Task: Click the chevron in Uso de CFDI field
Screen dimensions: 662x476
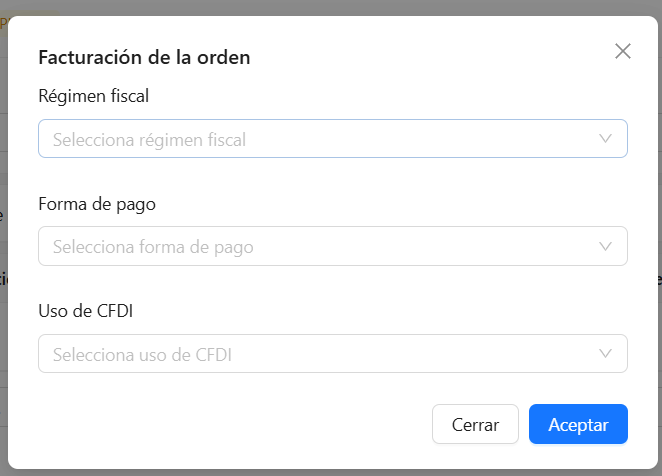Action: click(x=605, y=354)
